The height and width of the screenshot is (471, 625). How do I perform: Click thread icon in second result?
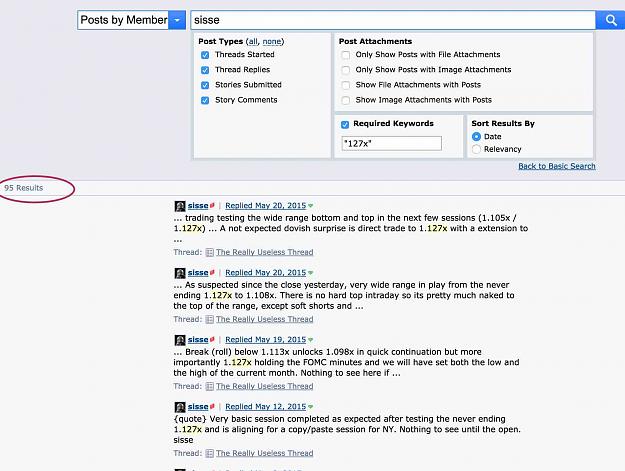tap(210, 319)
